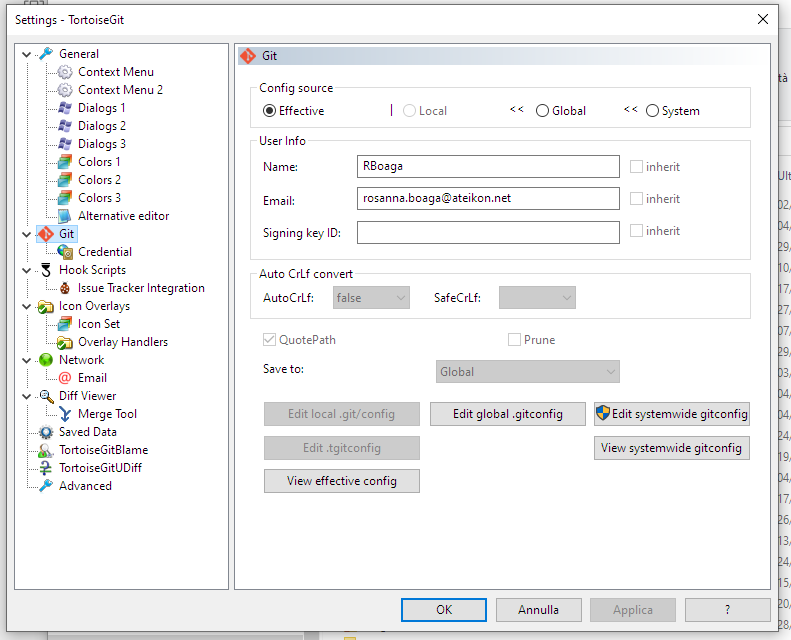
Task: Click the Network globe icon
Action: pyautogui.click(x=46, y=360)
